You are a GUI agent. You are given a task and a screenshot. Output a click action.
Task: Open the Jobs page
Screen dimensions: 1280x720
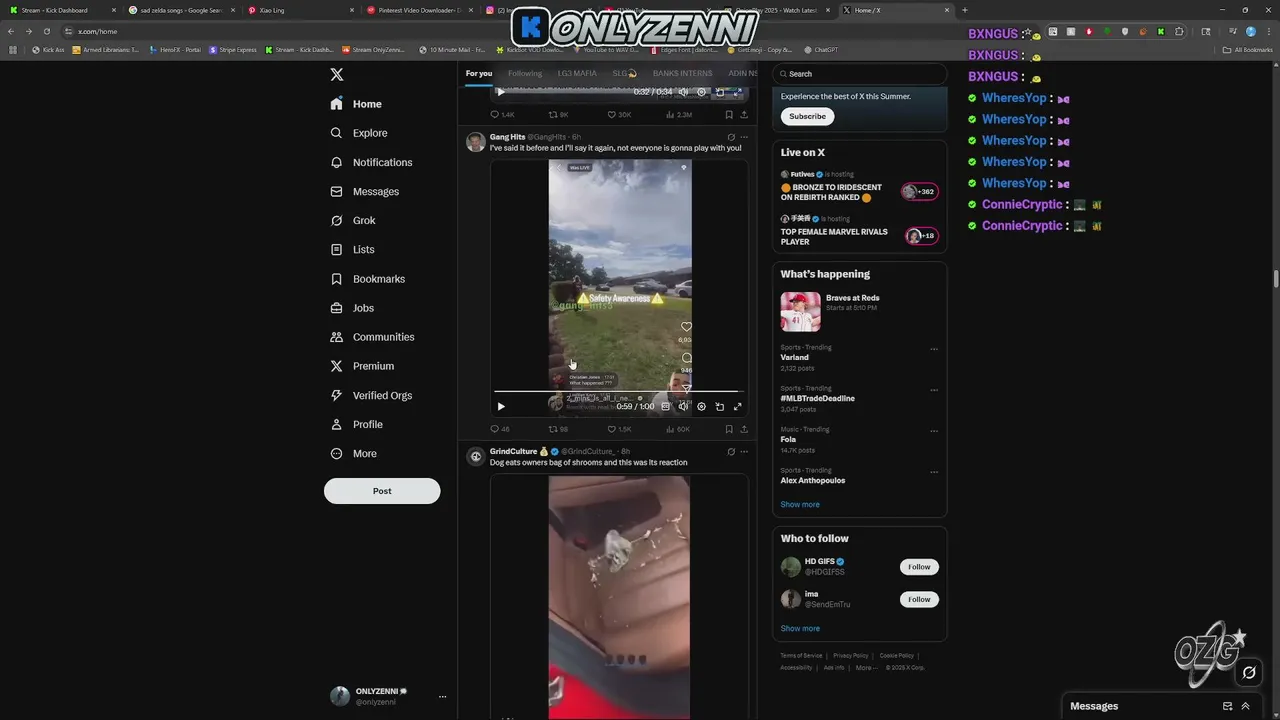[351, 308]
